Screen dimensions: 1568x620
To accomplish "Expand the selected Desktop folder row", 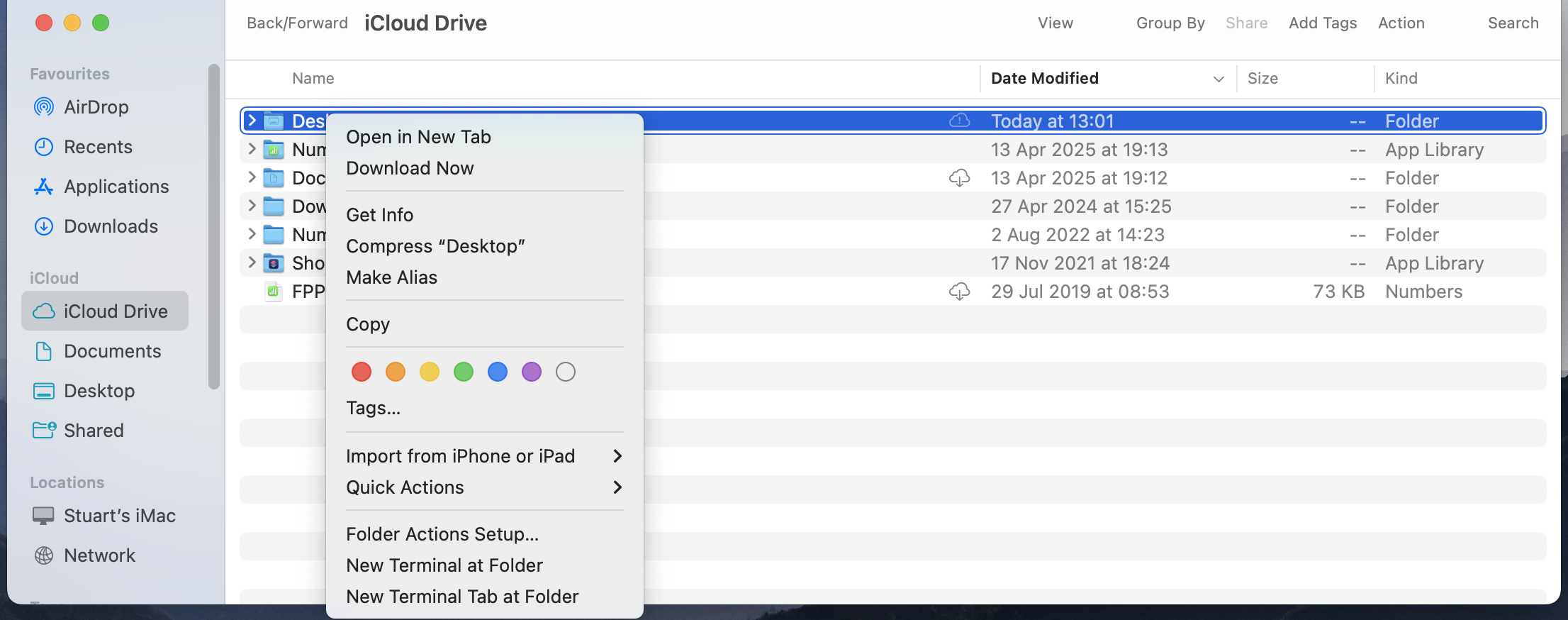I will [252, 121].
